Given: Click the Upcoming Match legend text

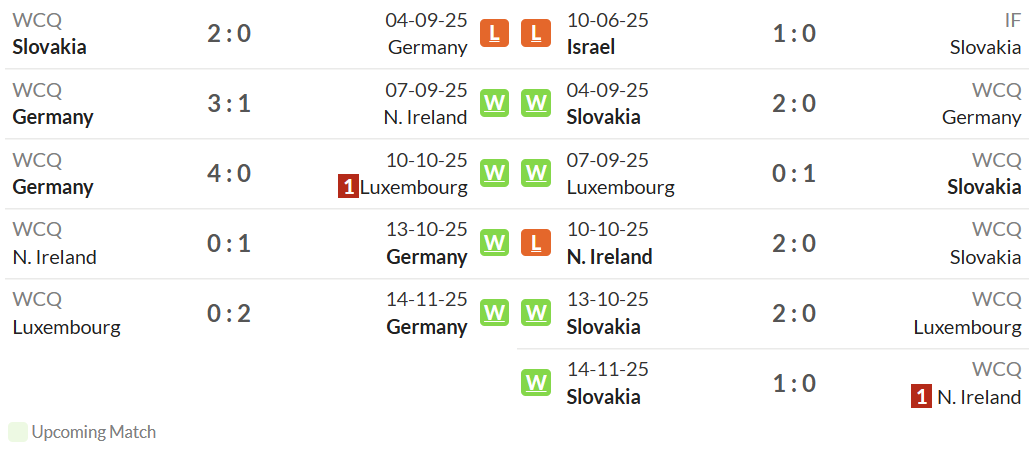Looking at the screenshot, I should point(93,432).
